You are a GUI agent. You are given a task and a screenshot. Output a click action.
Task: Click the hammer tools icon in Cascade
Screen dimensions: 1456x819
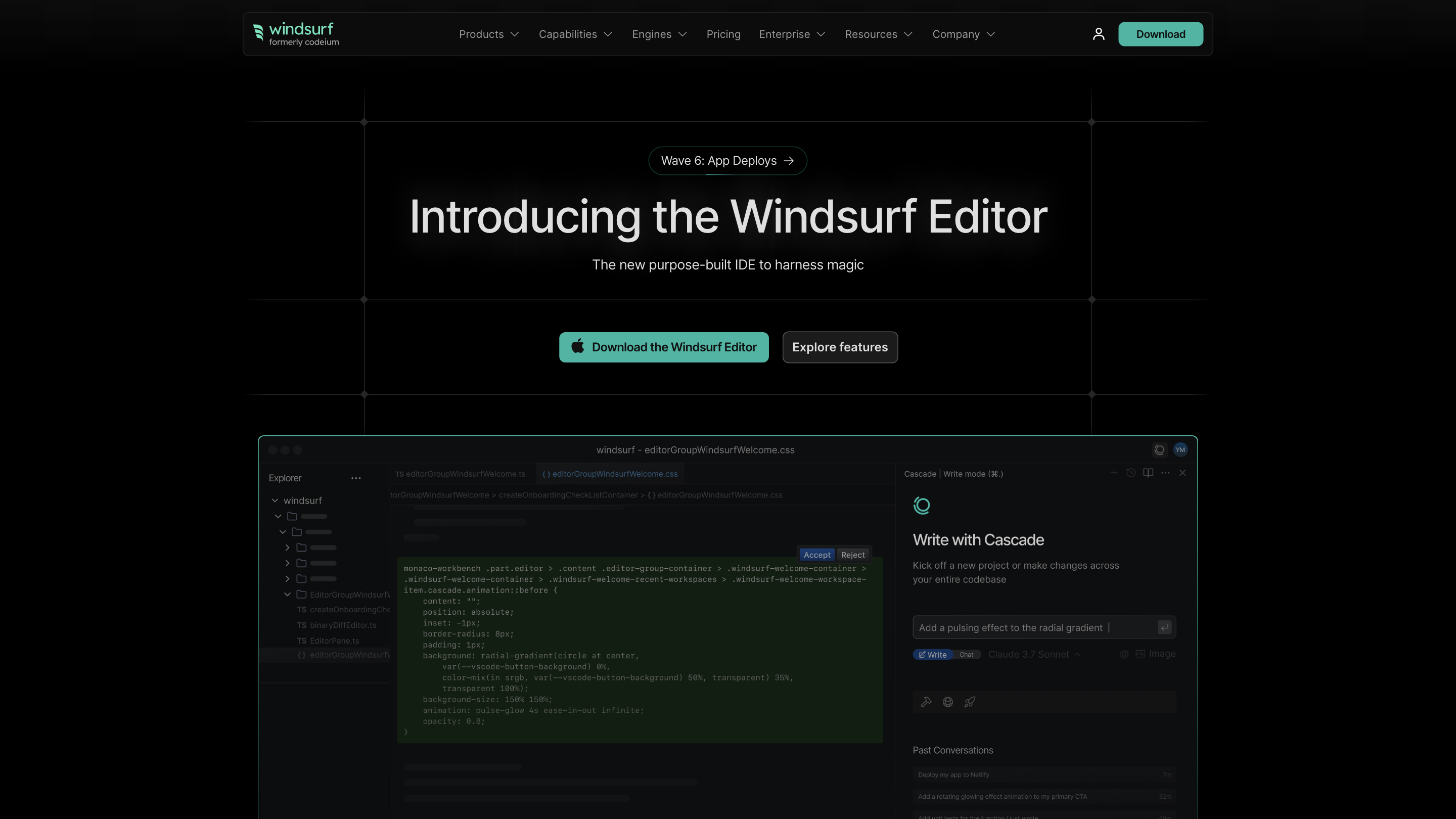click(926, 702)
